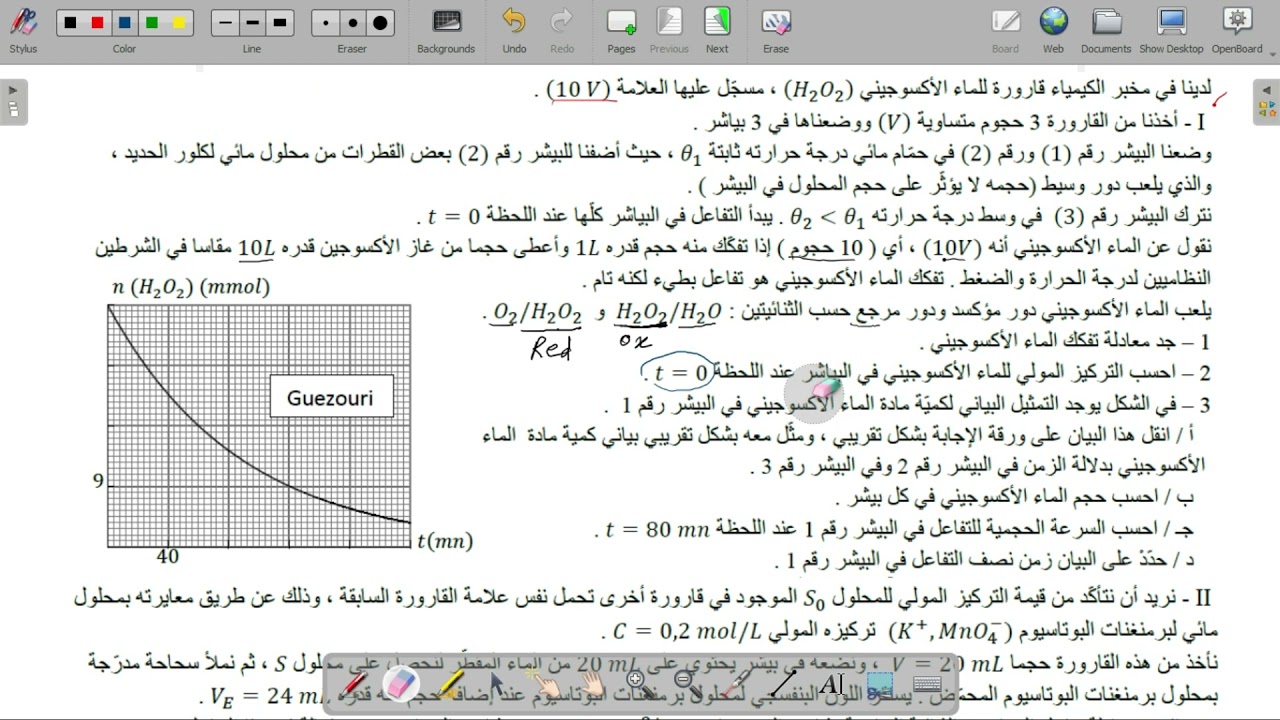Click Show Desktop
Viewport: 1280px width, 720px height.
[x=1171, y=31]
